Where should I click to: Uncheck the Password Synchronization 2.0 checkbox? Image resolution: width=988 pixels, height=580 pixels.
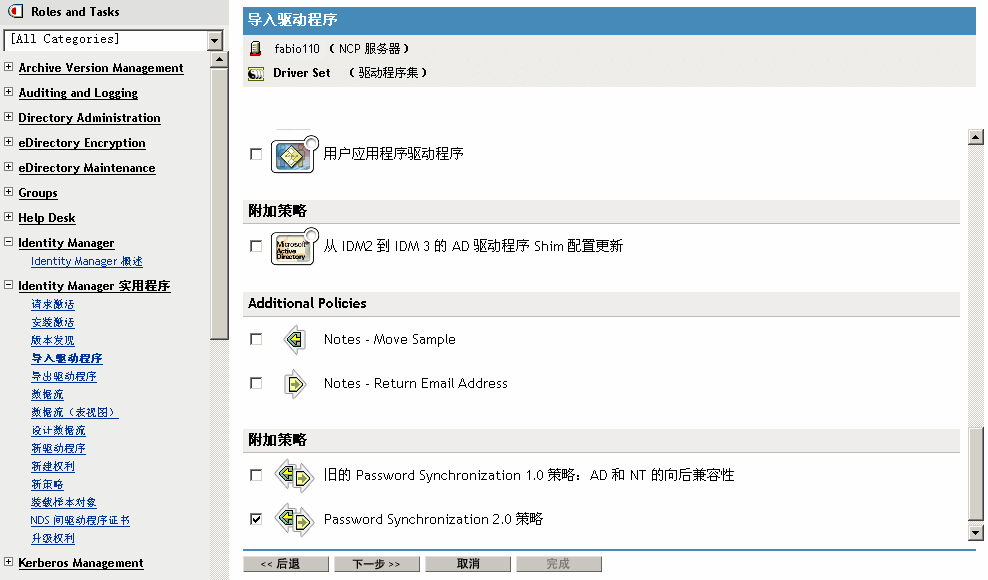tap(256, 520)
